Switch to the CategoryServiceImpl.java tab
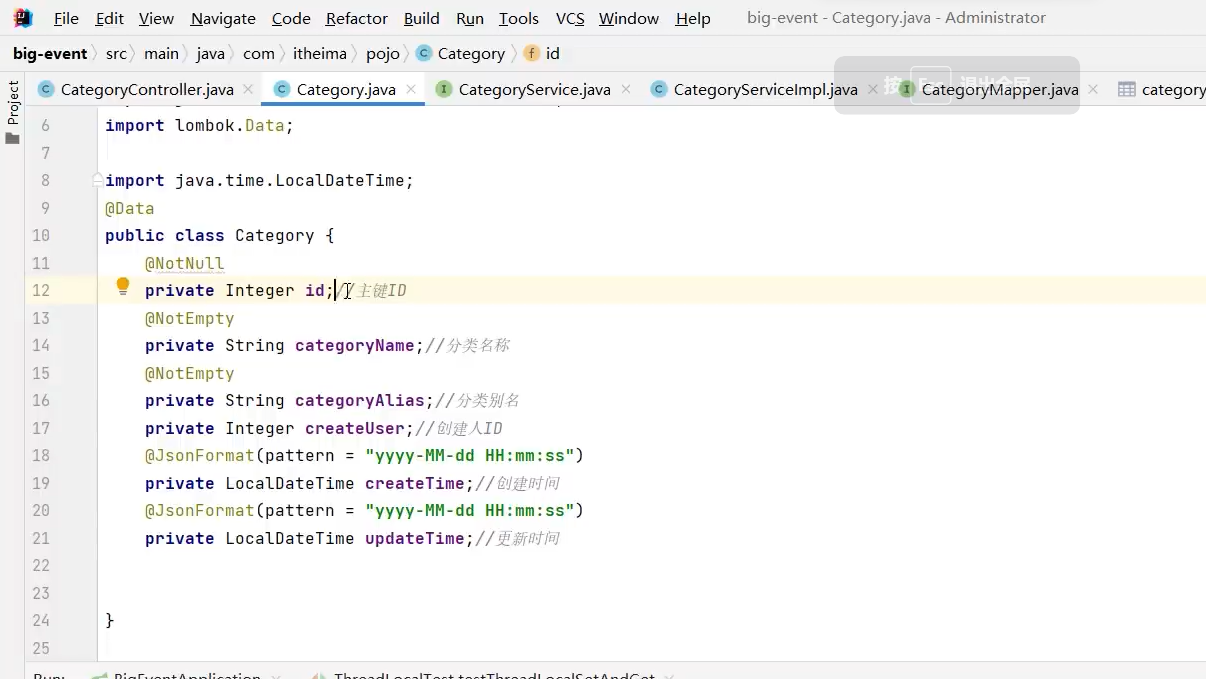The height and width of the screenshot is (679, 1206). click(763, 89)
